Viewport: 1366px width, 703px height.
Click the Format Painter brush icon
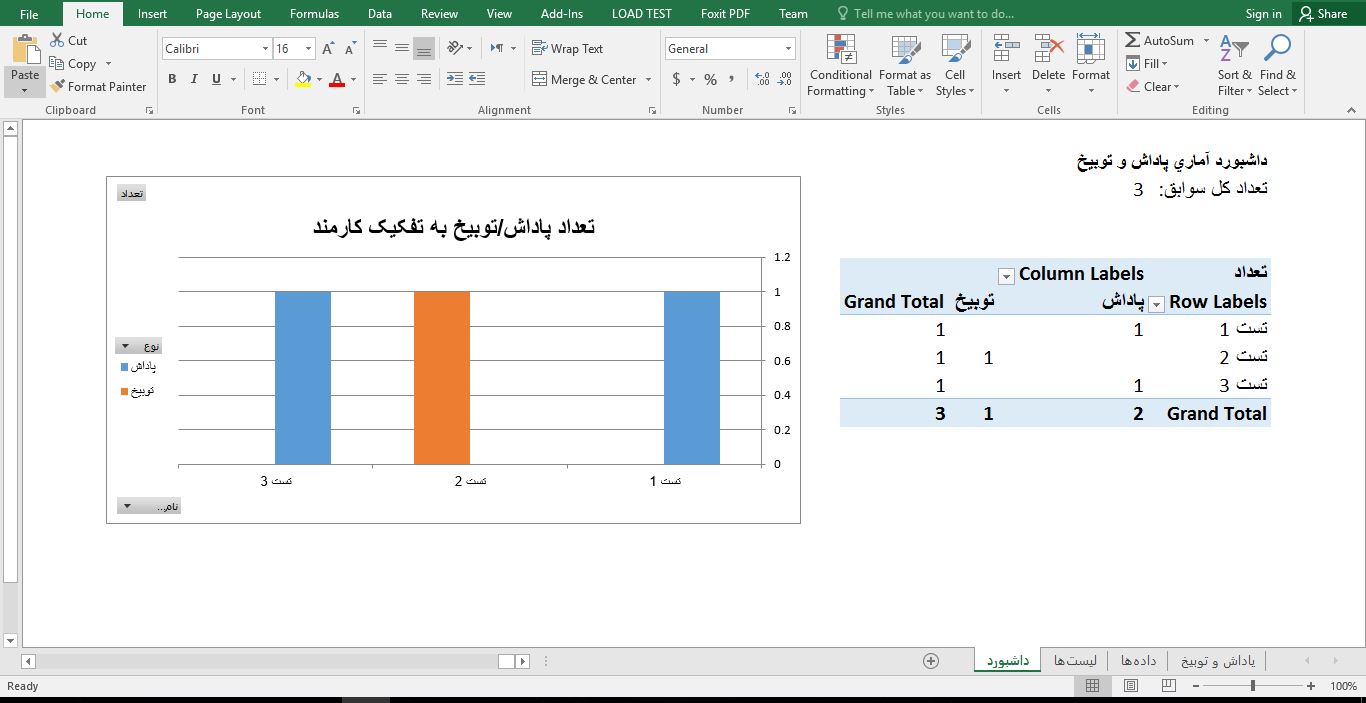click(58, 87)
